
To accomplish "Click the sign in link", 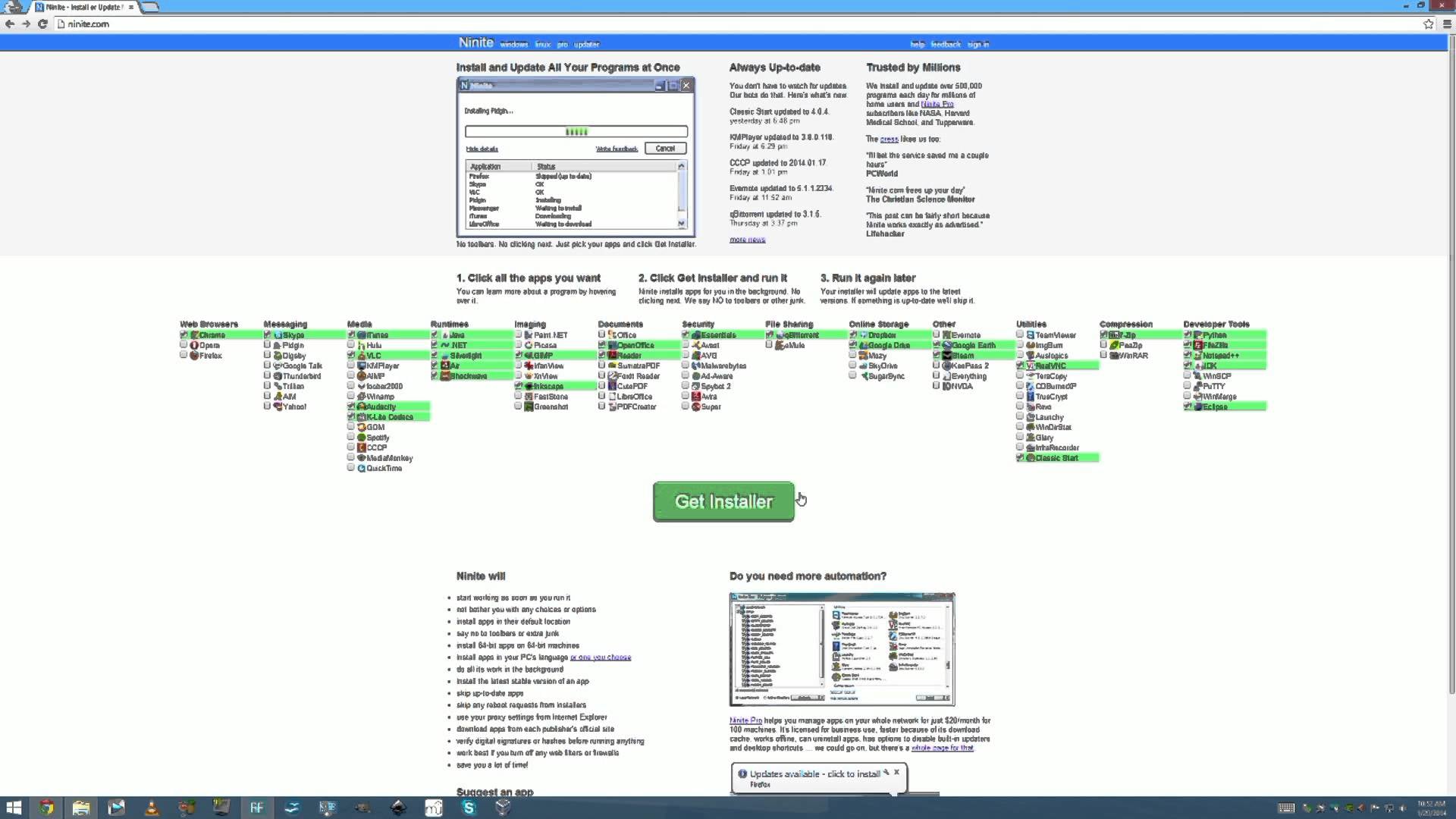I will (978, 45).
